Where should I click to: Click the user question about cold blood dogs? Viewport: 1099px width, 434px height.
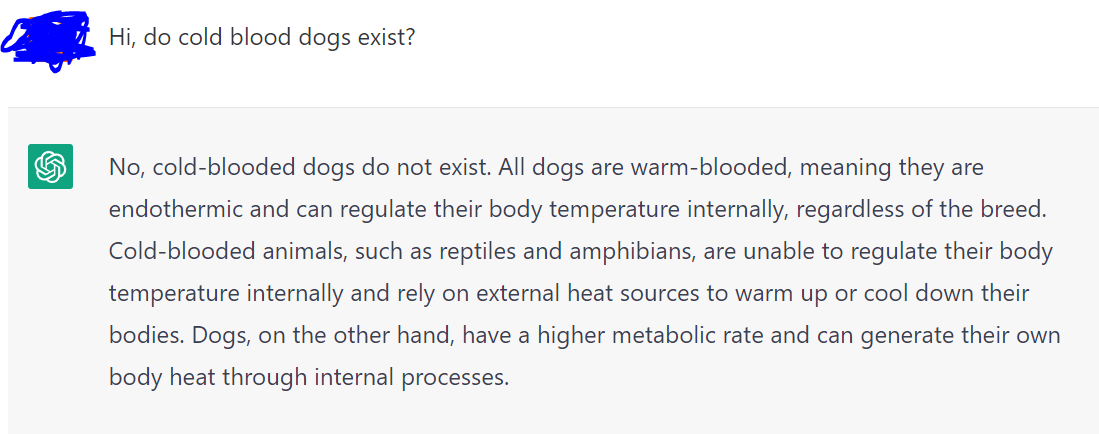click(262, 40)
